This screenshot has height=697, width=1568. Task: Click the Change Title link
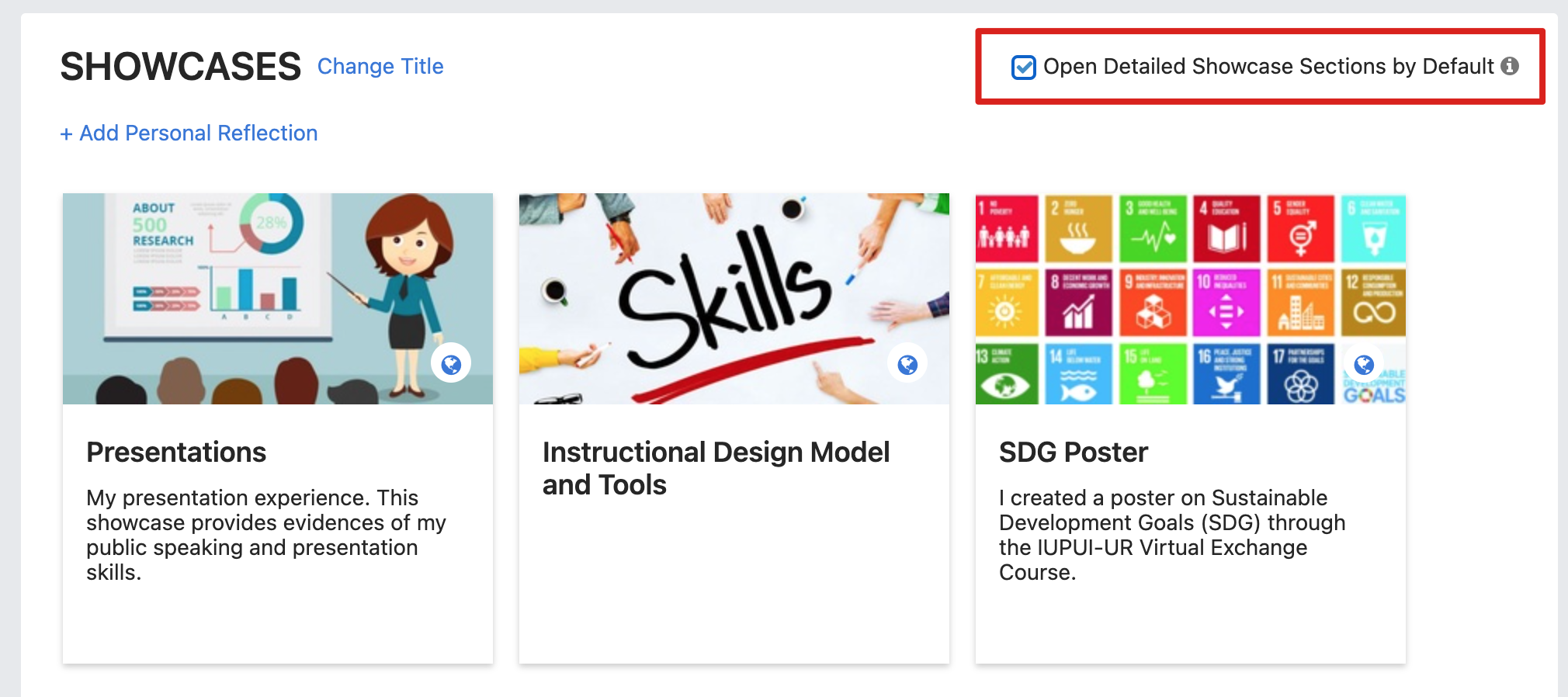pos(380,67)
